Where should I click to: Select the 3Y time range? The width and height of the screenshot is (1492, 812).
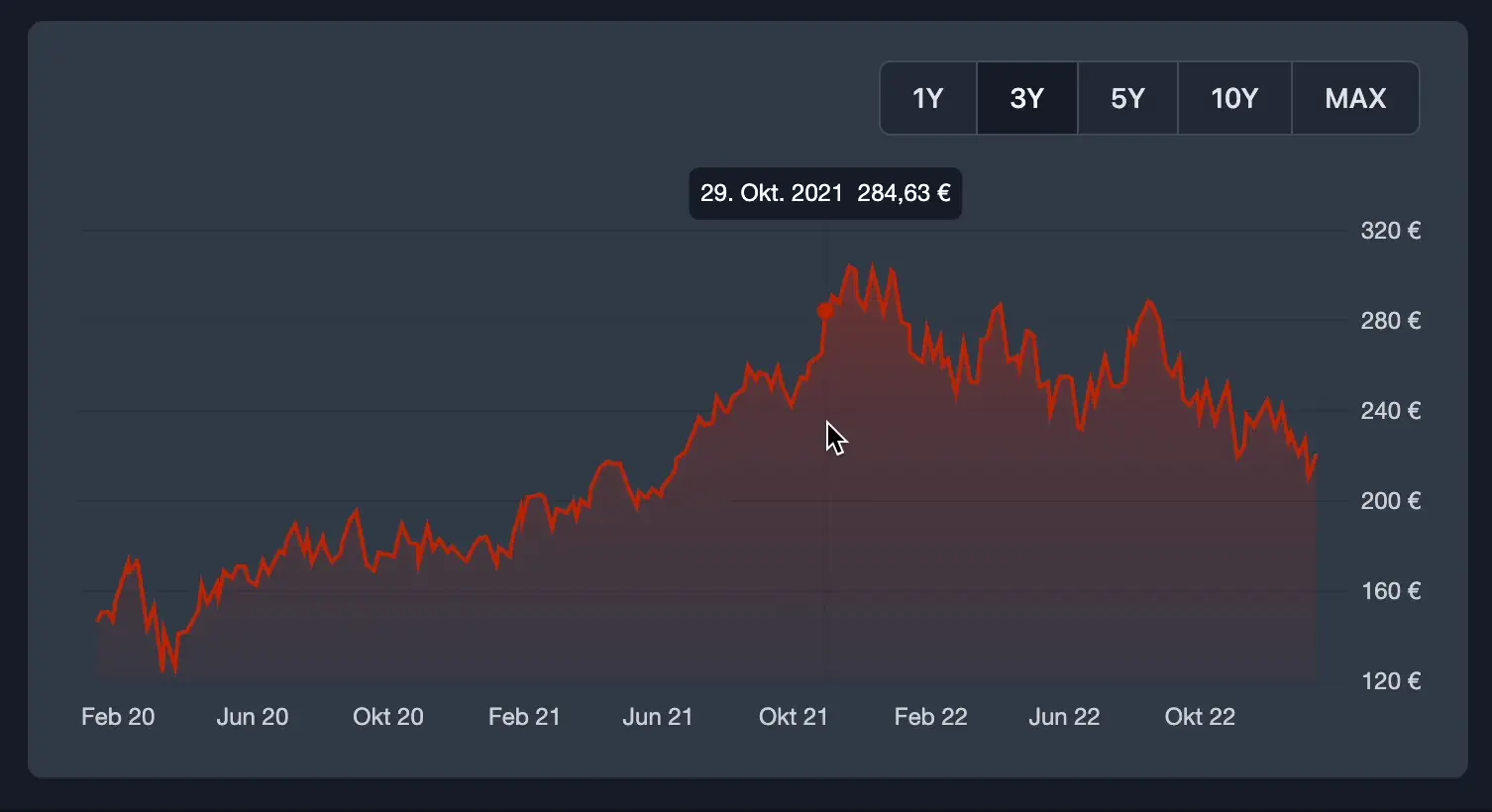[1027, 98]
